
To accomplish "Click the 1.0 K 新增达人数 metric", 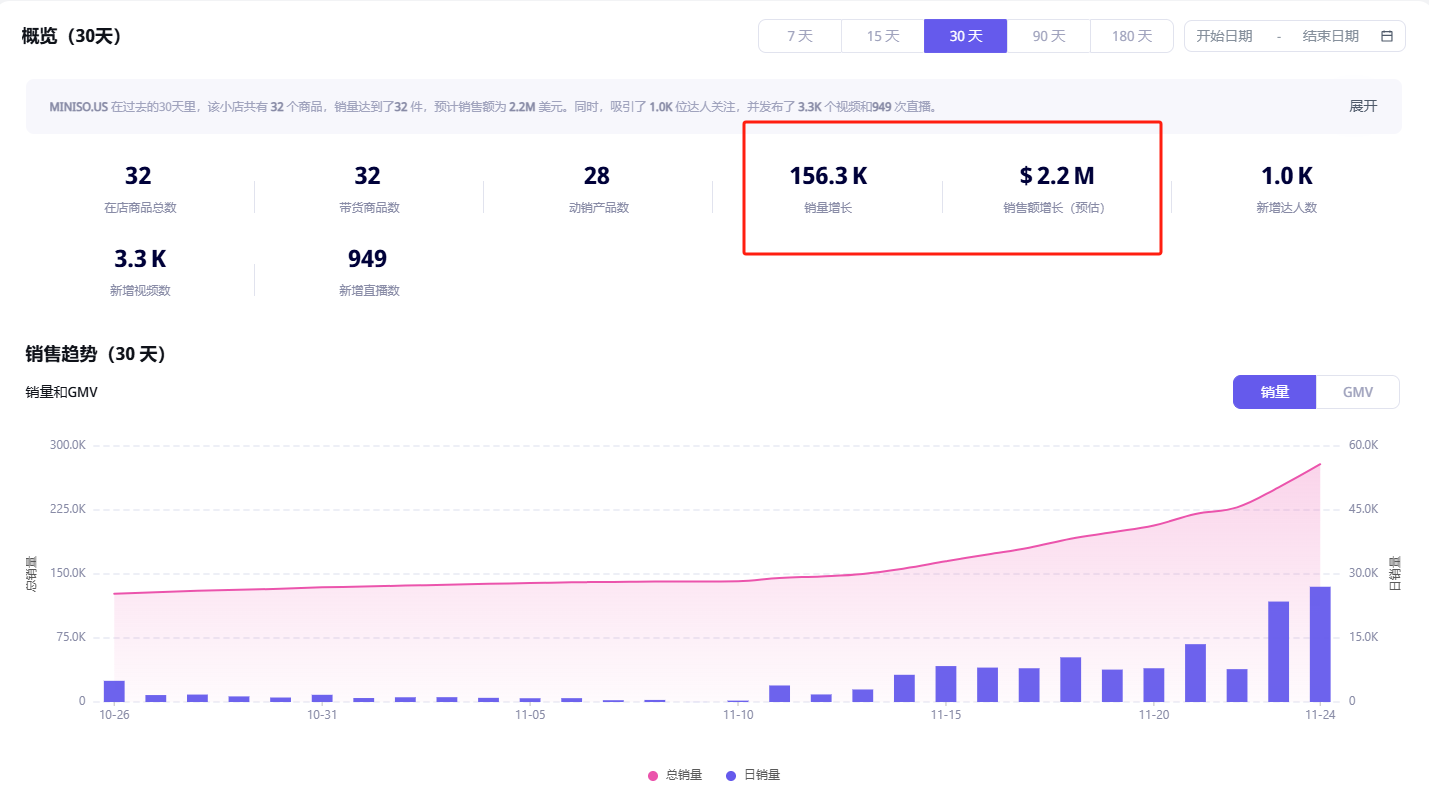I will (x=1286, y=177).
